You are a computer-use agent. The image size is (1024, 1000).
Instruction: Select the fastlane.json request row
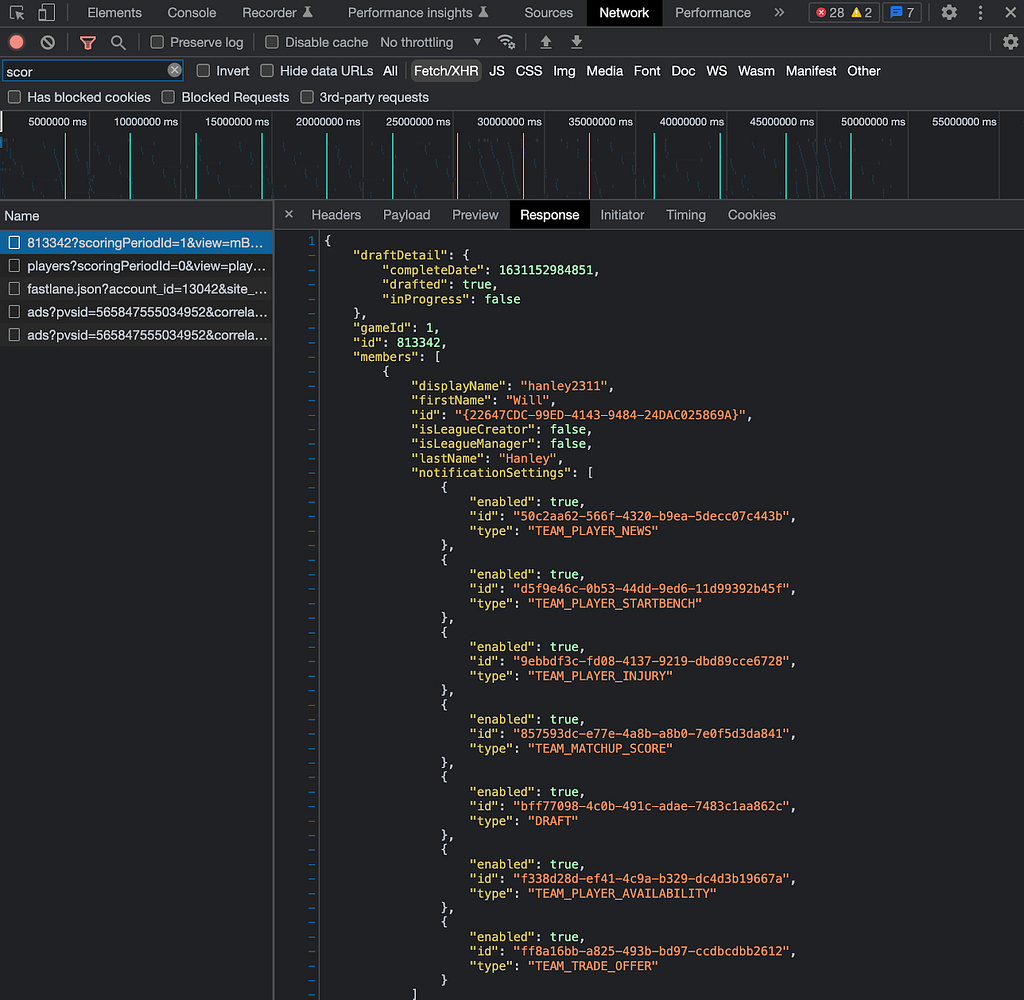136,289
